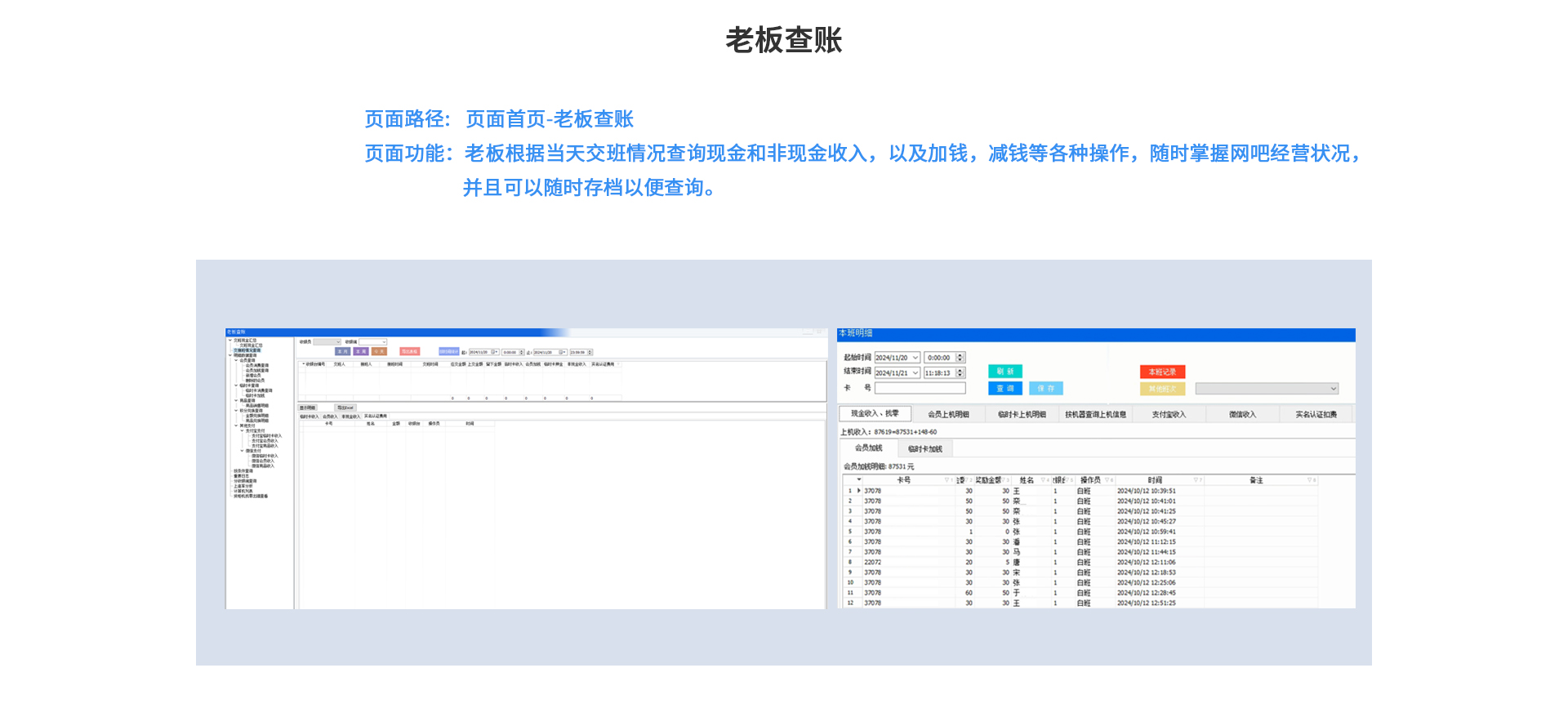Click the 备注 column filter icon
The width and height of the screenshot is (1568, 708).
[1310, 480]
